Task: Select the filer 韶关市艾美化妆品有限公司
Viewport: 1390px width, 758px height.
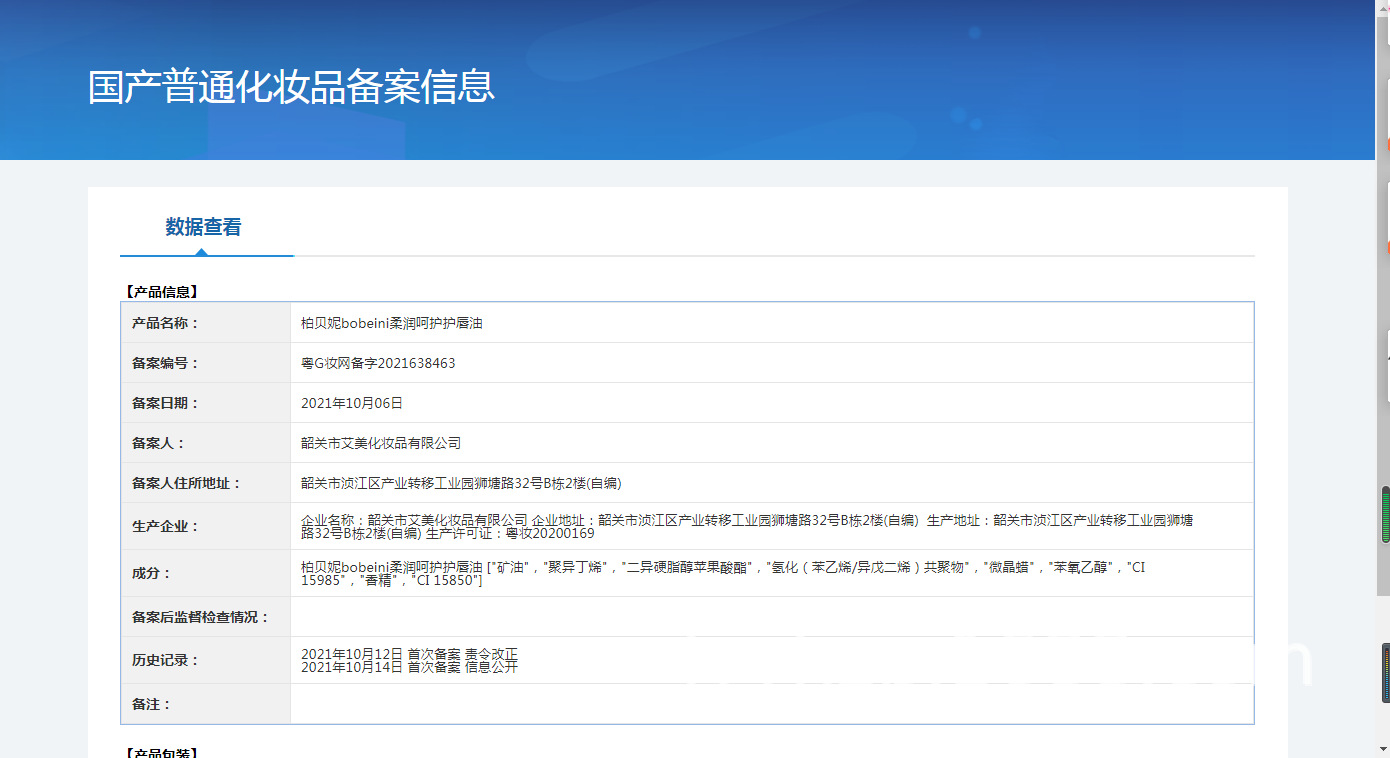Action: [380, 443]
